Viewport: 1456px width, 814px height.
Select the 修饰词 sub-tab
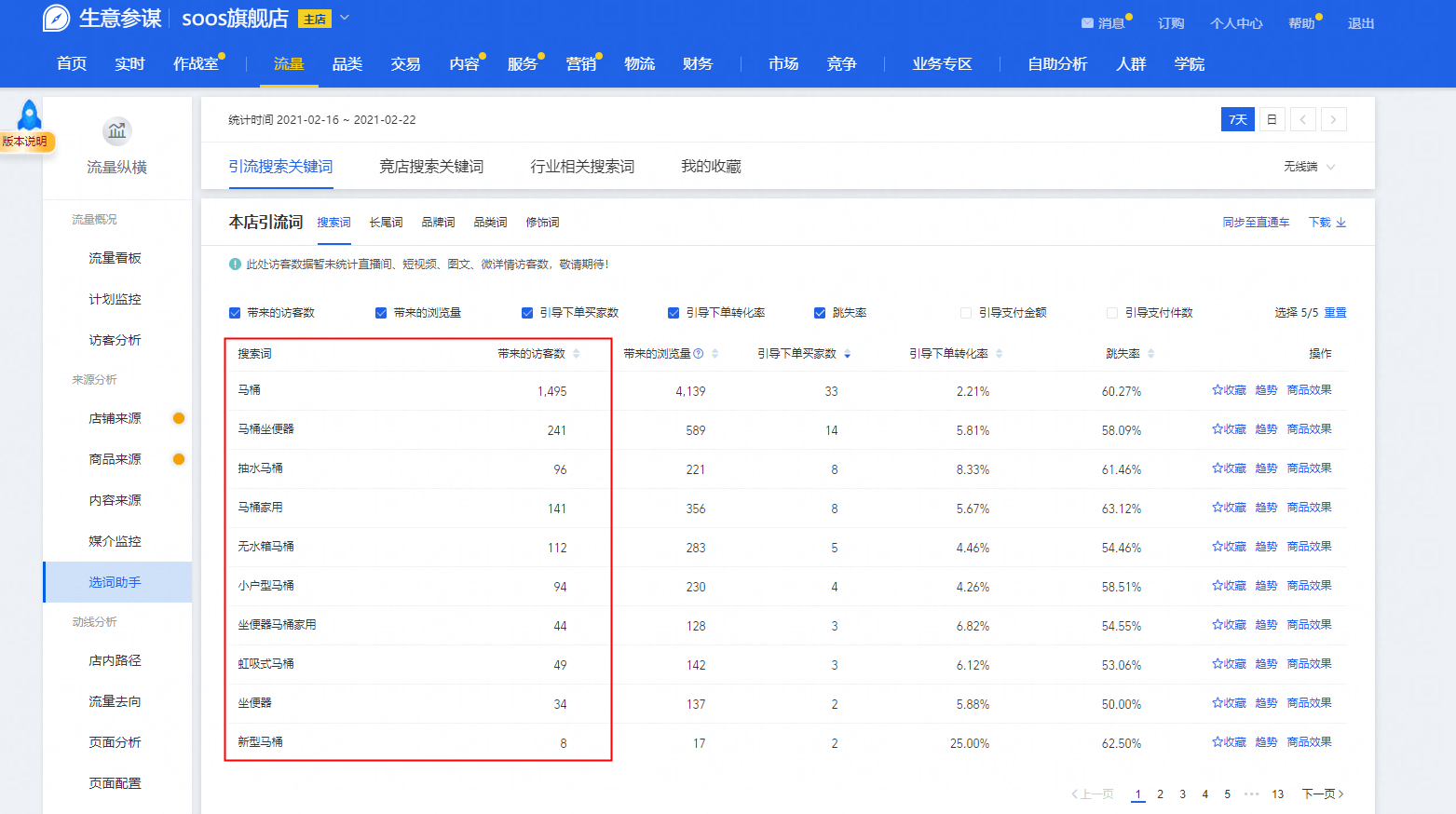542,223
